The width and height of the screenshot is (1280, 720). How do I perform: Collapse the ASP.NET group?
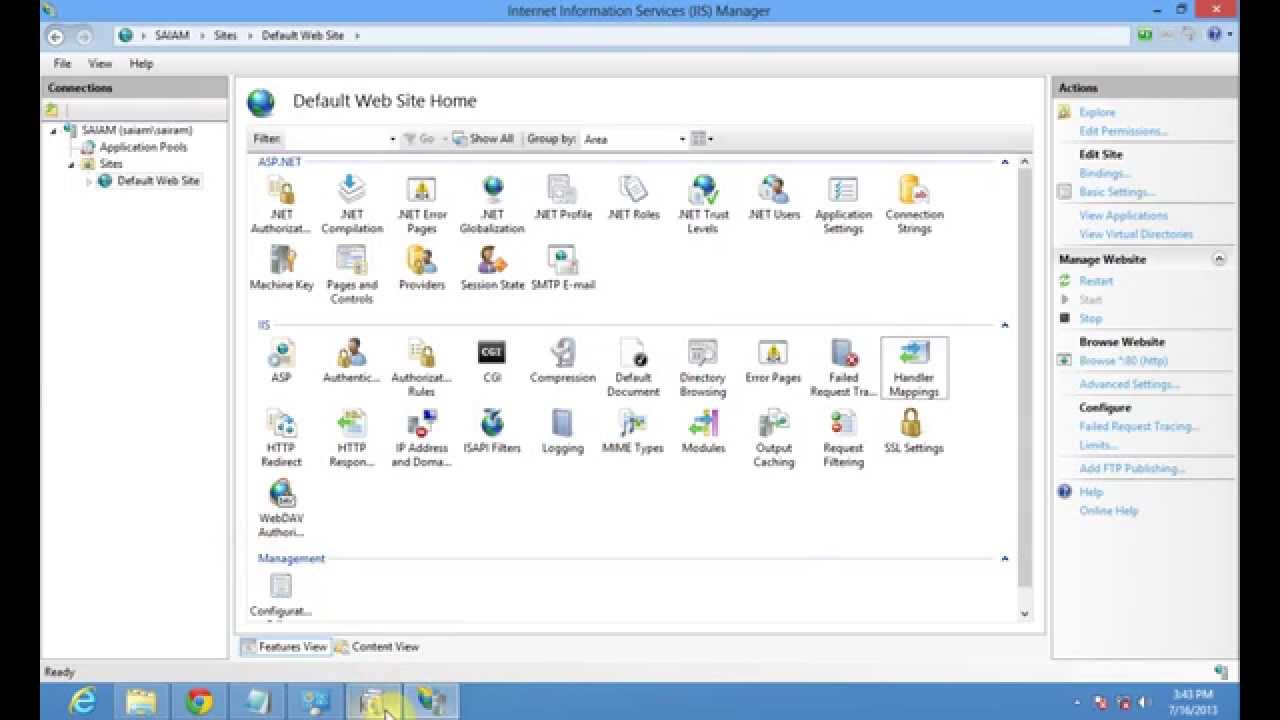click(1005, 161)
